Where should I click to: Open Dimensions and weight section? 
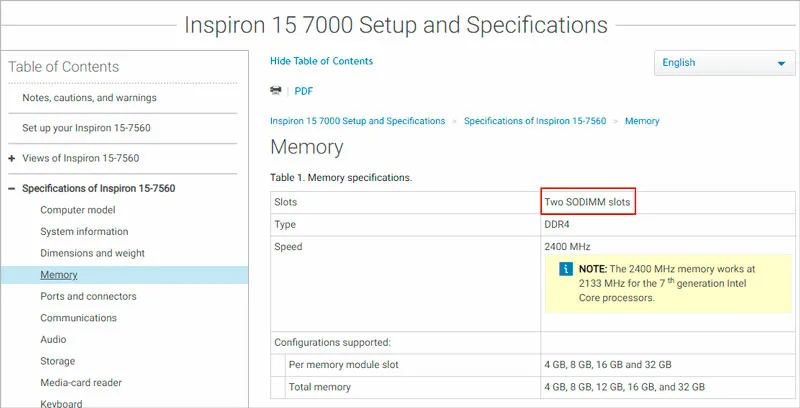[92, 253]
